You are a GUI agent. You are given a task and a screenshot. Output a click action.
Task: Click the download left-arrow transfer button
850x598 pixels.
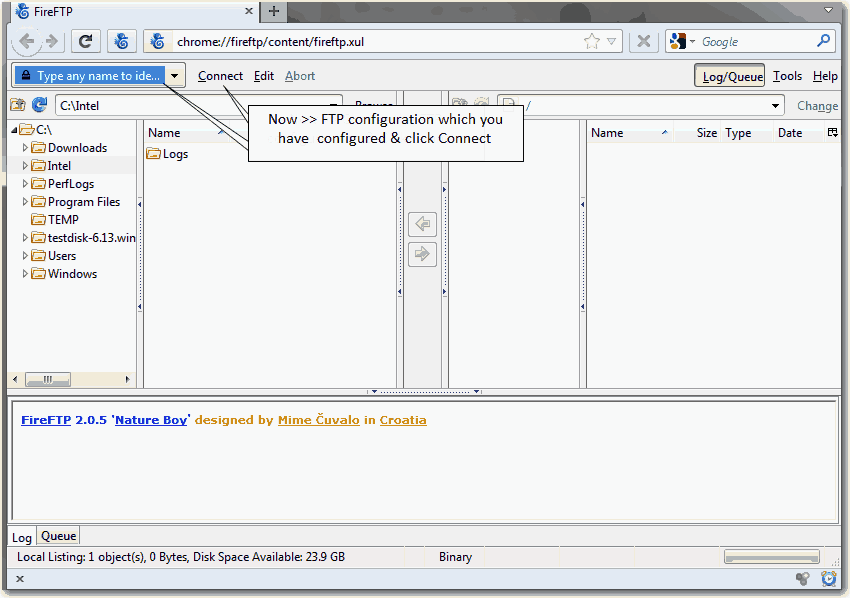tap(422, 223)
